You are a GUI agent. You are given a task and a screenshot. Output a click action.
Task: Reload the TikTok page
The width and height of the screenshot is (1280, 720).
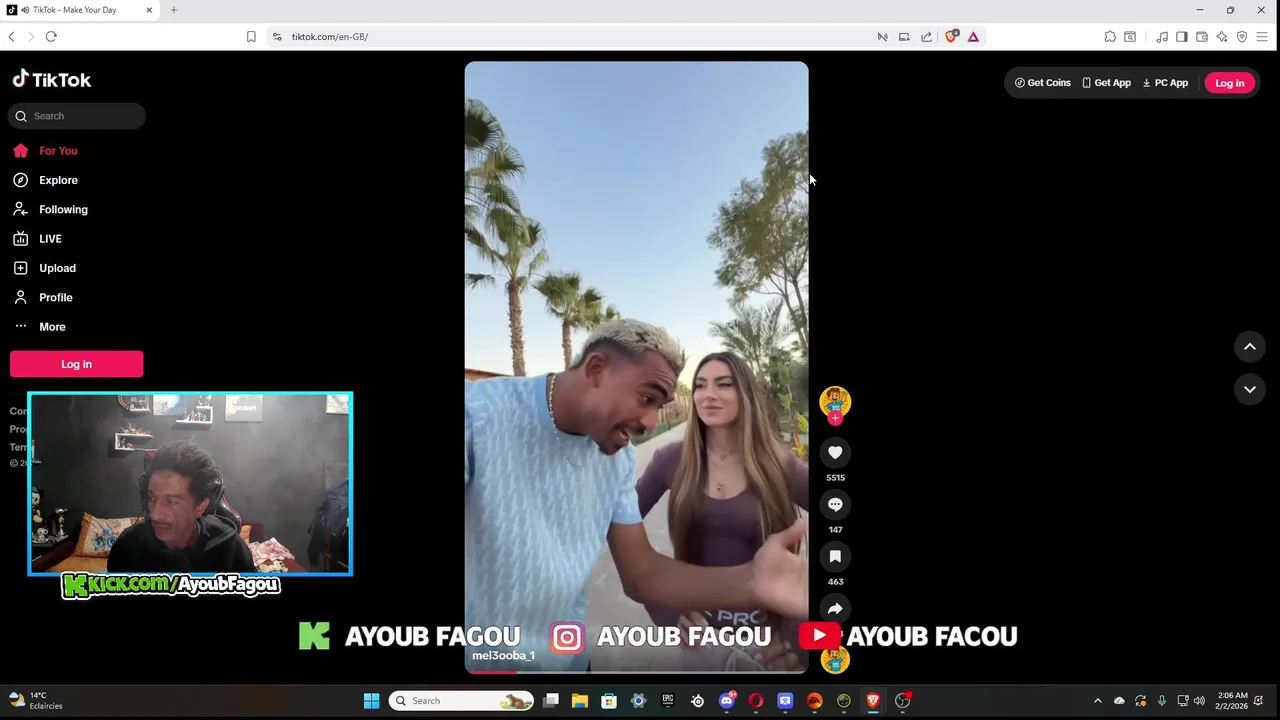pyautogui.click(x=51, y=37)
